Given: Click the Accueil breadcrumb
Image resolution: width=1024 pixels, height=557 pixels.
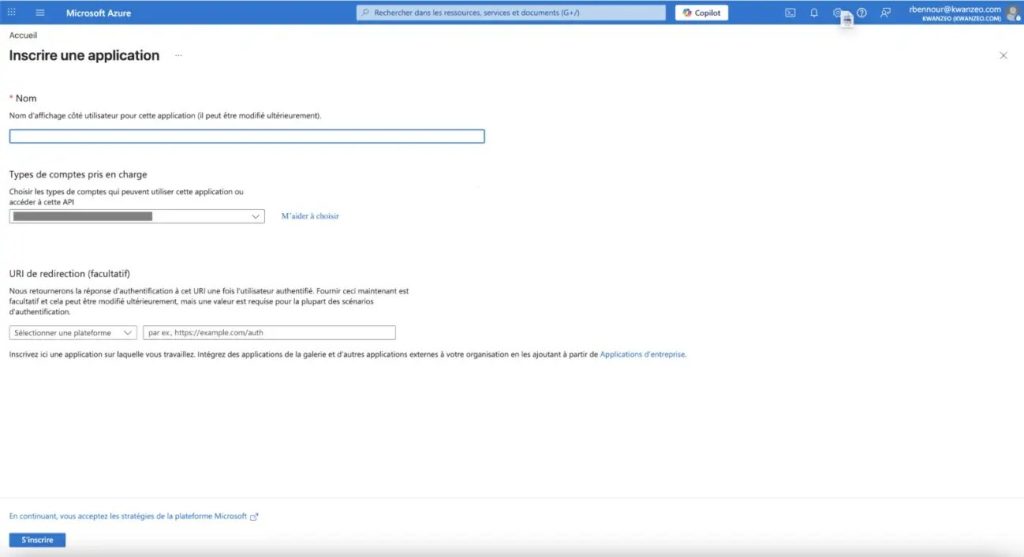Looking at the screenshot, I should click(x=23, y=35).
